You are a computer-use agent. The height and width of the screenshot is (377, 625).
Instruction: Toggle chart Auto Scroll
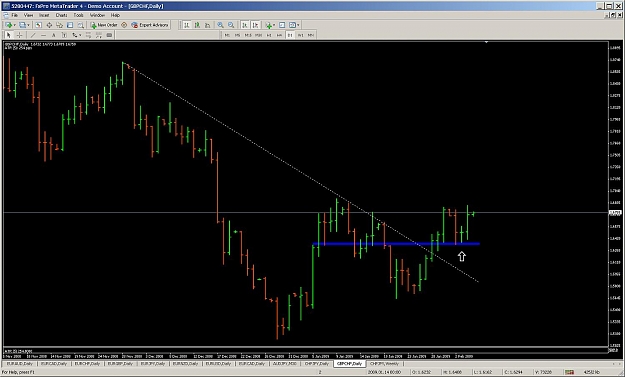point(245,25)
